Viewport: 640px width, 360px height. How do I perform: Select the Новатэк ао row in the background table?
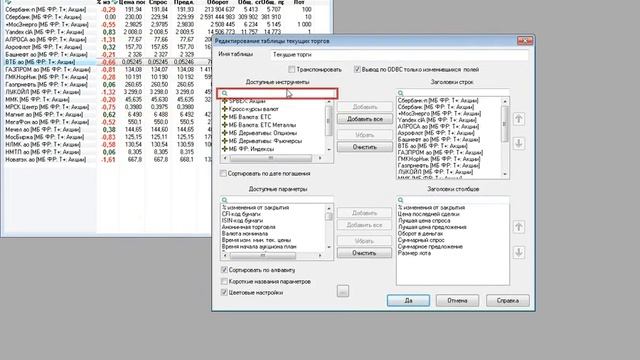point(106,160)
